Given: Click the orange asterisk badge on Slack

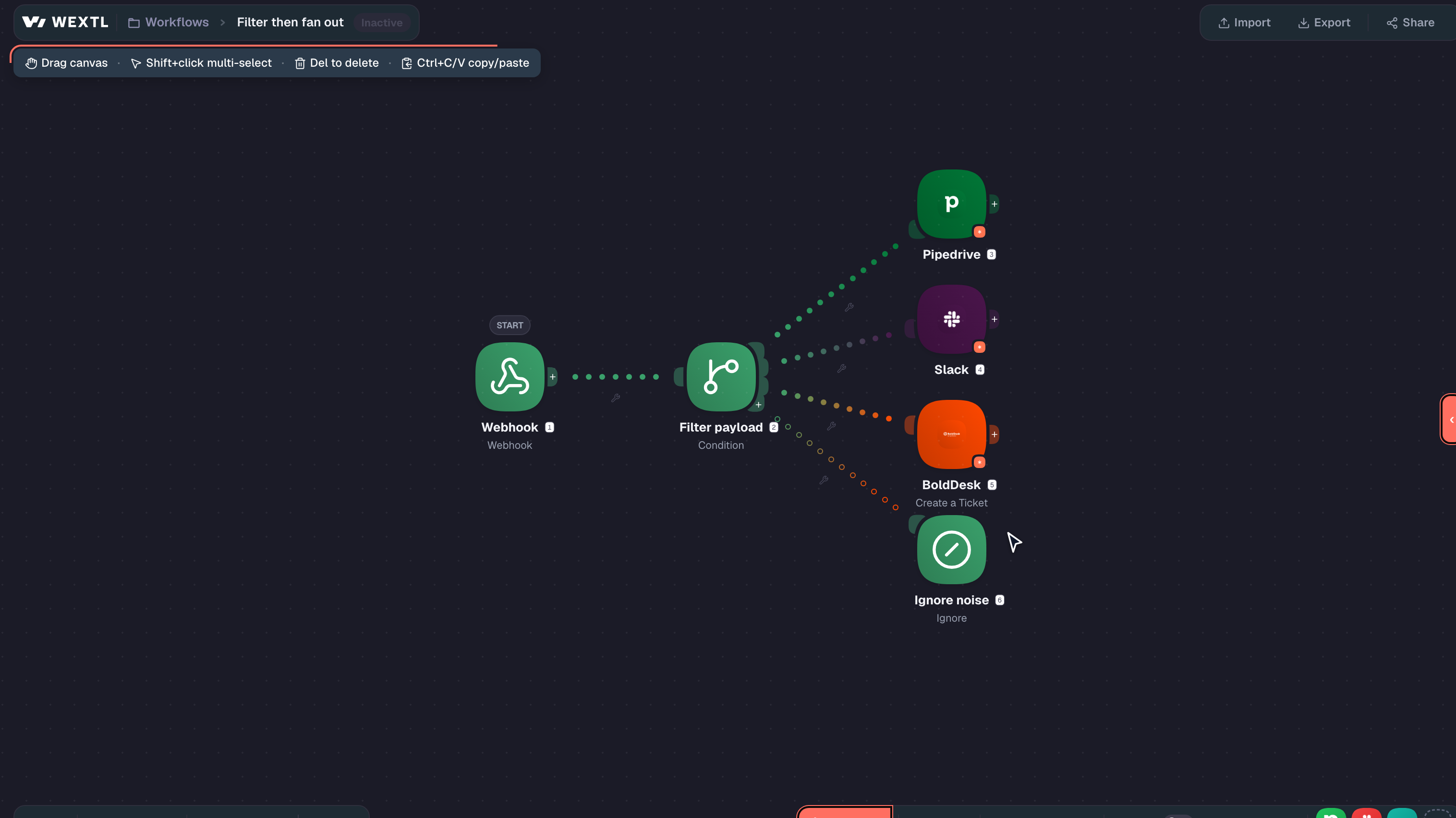Looking at the screenshot, I should pyautogui.click(x=980, y=347).
